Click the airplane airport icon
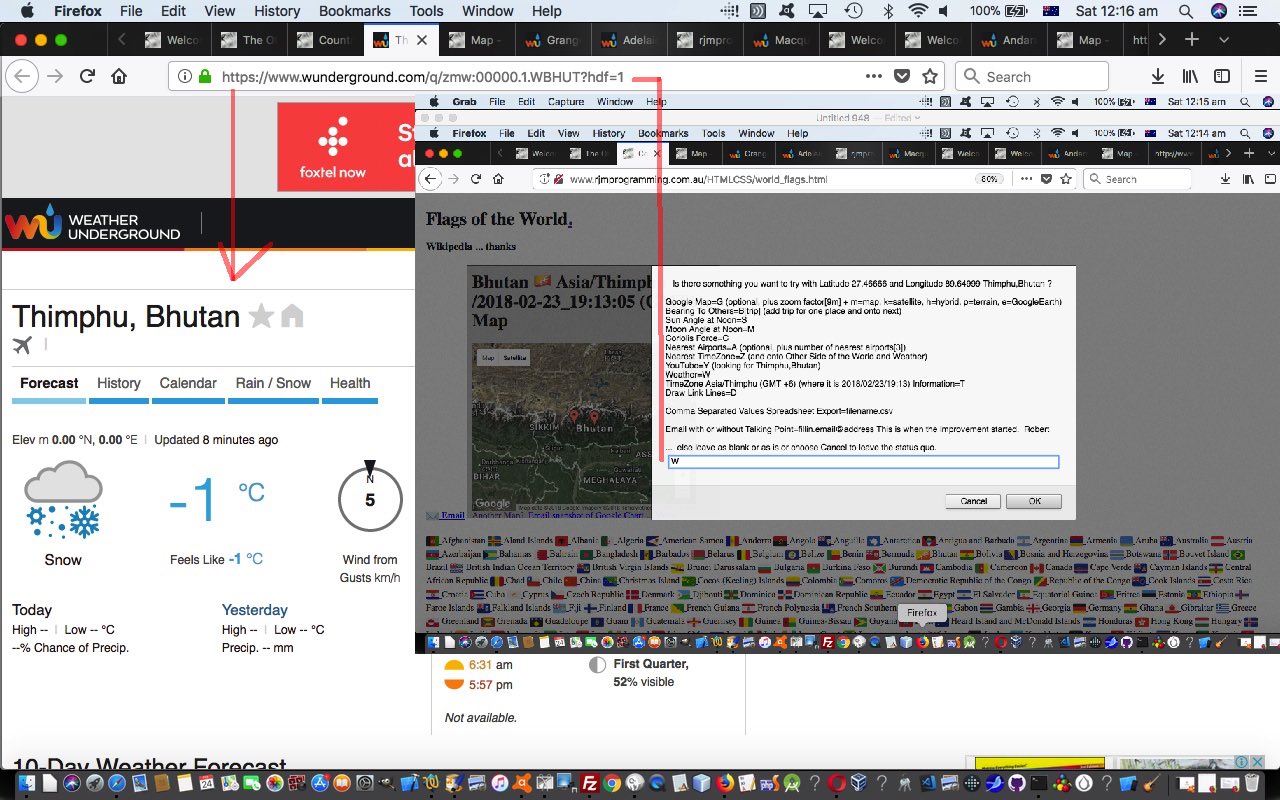Viewport: 1280px width, 800px height. (22, 345)
